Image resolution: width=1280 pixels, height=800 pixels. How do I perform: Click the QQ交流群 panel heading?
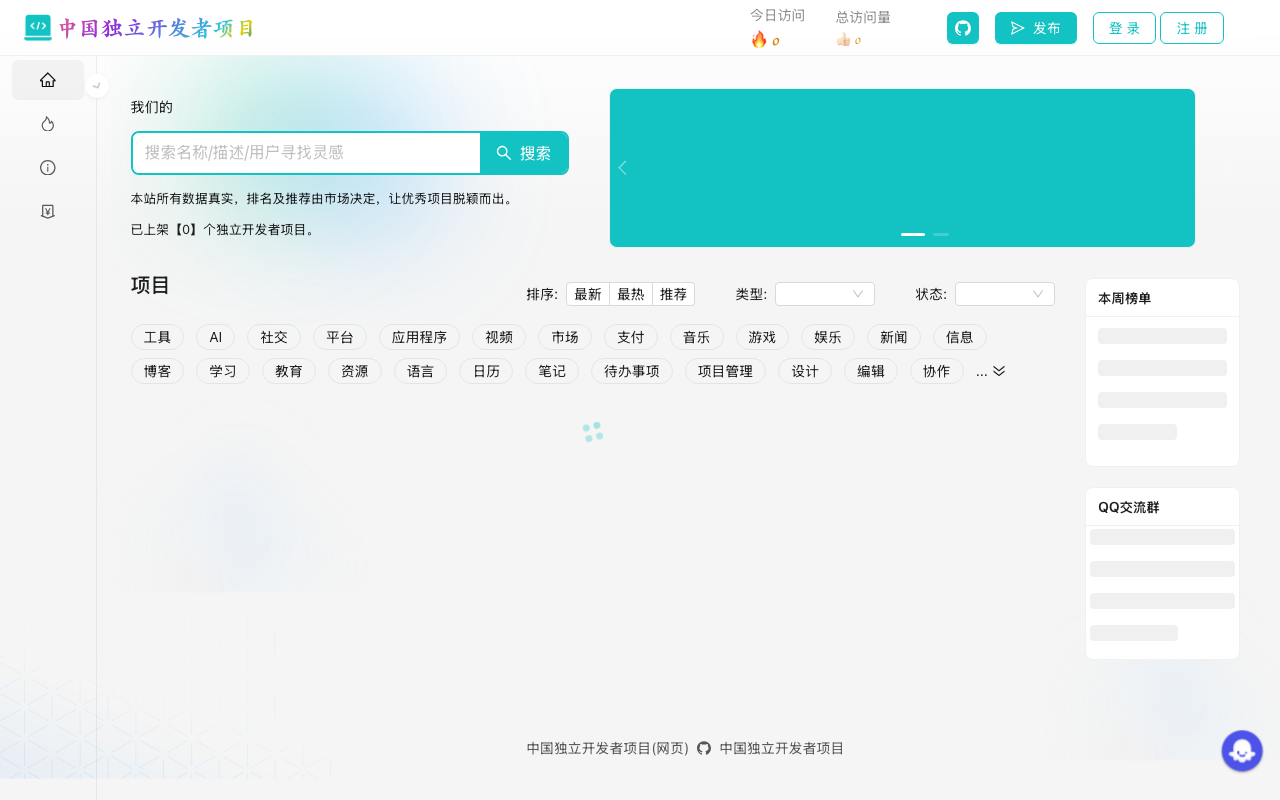[1129, 507]
